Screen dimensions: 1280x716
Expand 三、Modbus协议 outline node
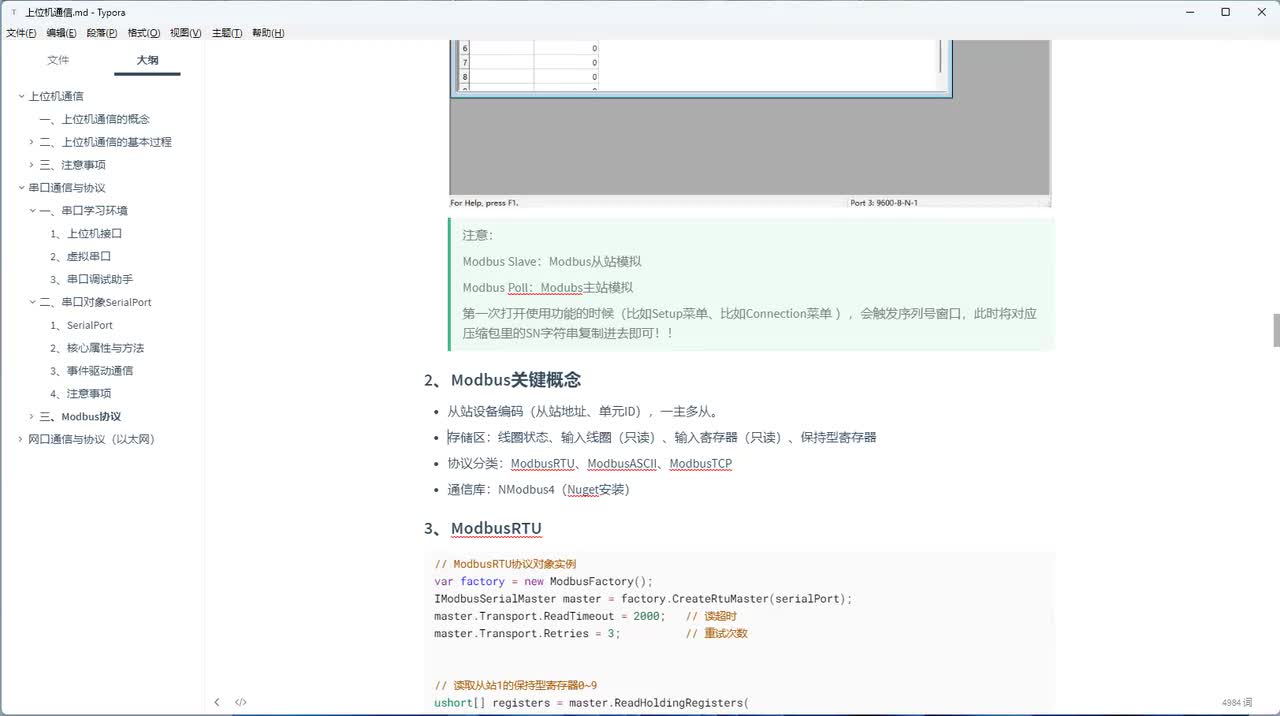(x=32, y=417)
